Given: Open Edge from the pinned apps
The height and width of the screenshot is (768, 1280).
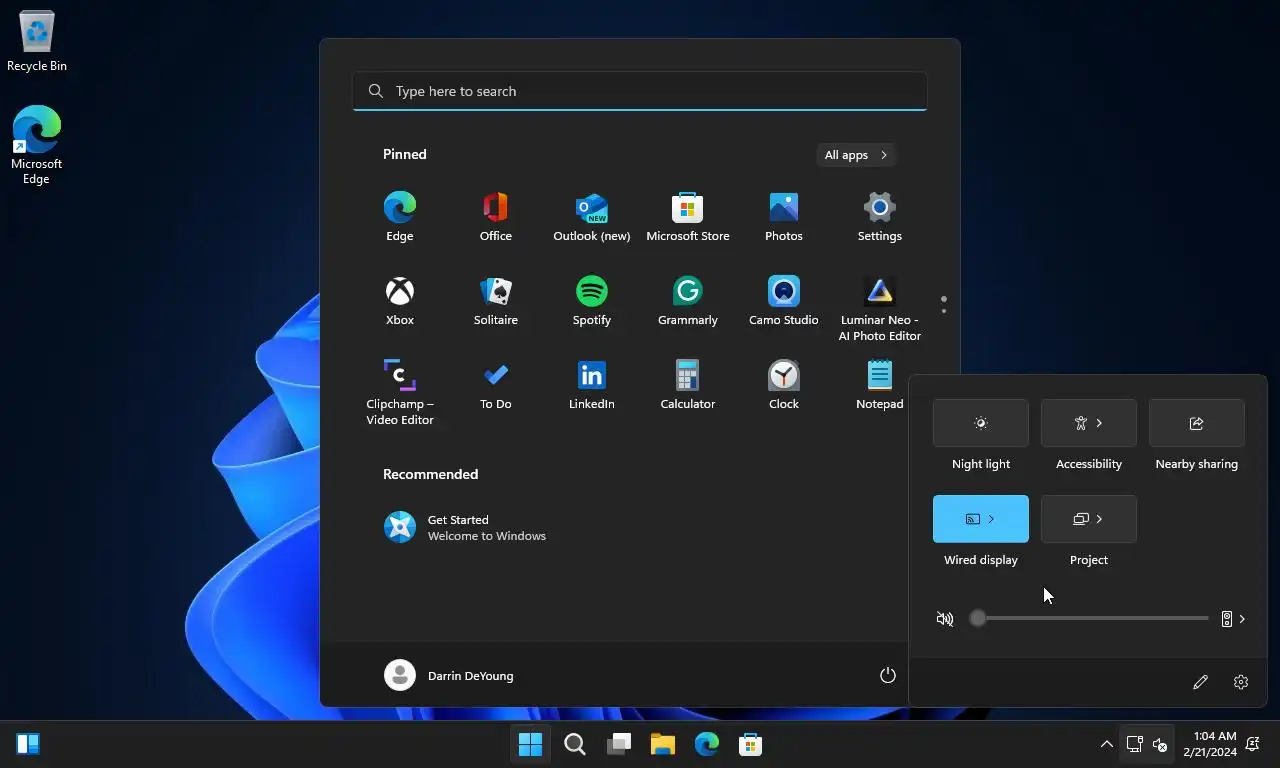Looking at the screenshot, I should click(x=399, y=216).
